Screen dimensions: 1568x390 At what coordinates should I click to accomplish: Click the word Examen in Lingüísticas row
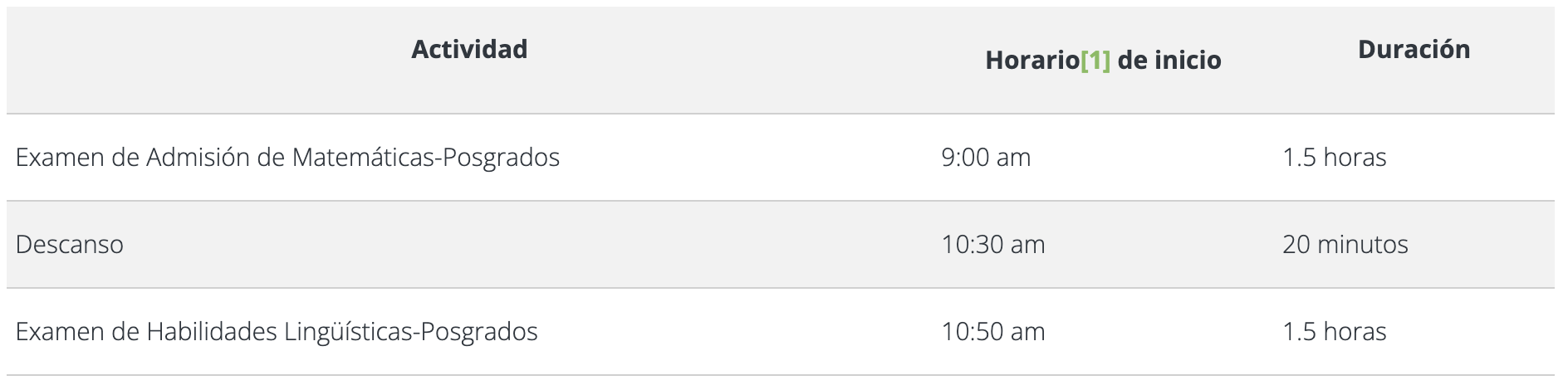coord(60,332)
